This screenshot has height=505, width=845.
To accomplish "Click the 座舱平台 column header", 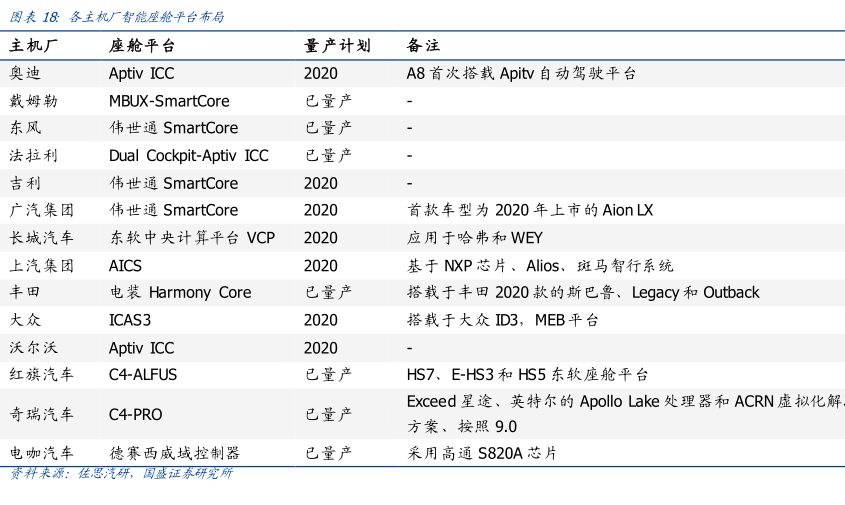I will click(x=142, y=46).
